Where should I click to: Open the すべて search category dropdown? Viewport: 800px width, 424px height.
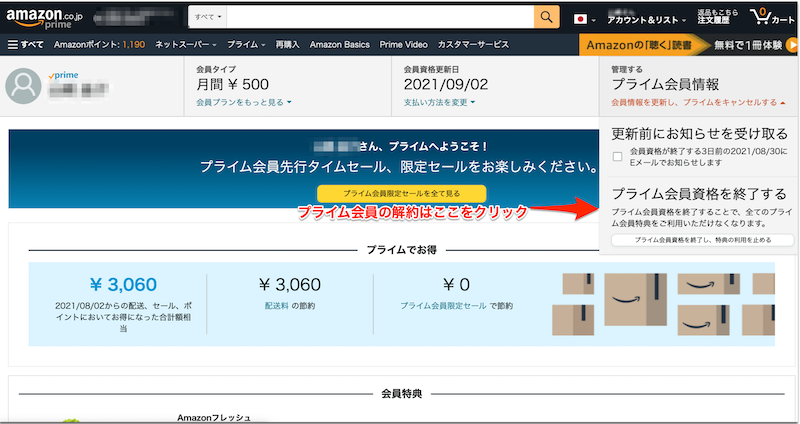pos(208,17)
